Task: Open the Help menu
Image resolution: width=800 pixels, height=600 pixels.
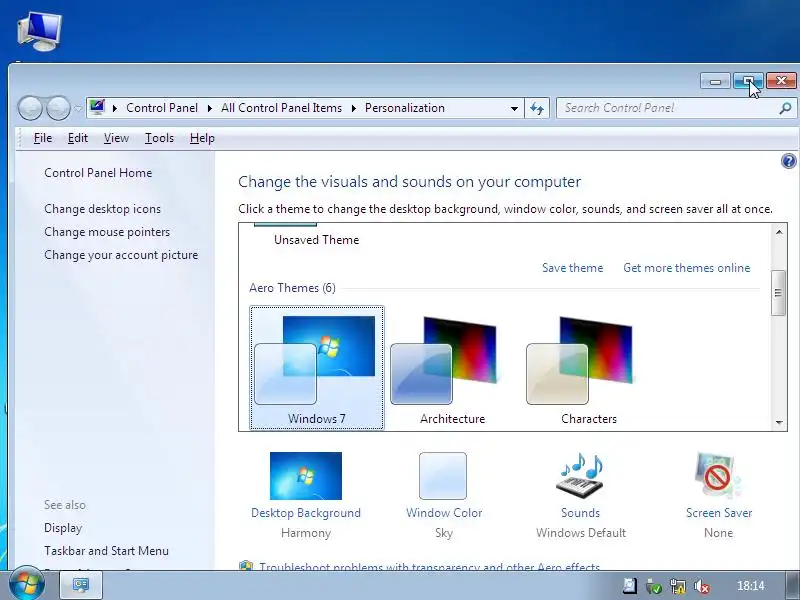Action: (202, 138)
